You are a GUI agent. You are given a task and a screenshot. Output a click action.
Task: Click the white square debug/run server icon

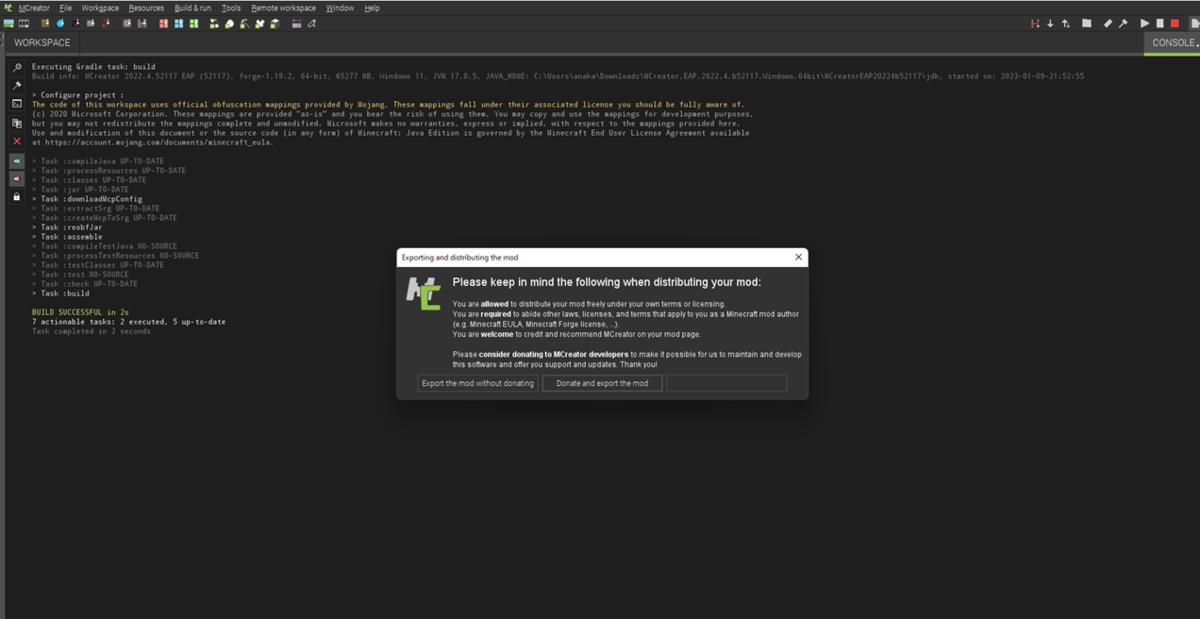click(x=1160, y=23)
